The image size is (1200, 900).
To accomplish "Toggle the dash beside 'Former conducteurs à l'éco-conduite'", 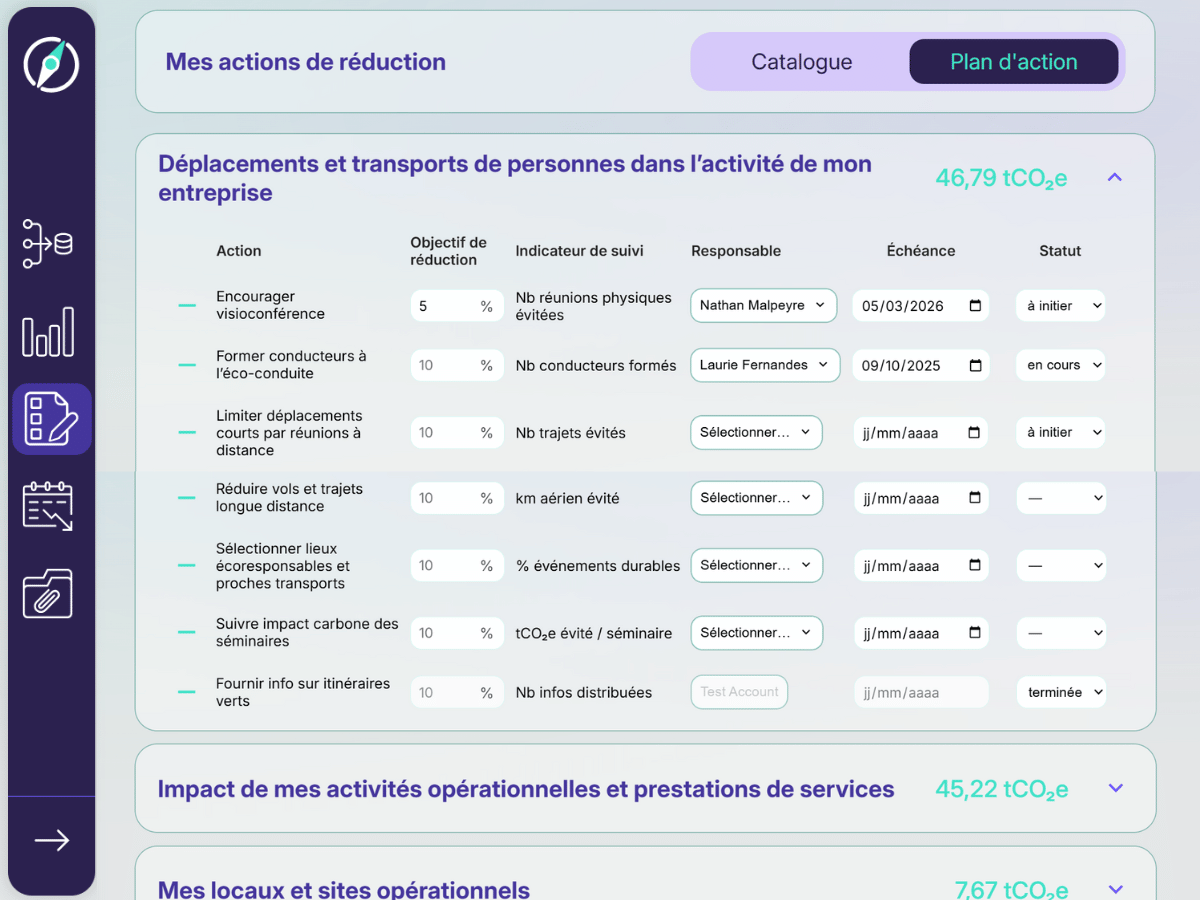I will 186,365.
